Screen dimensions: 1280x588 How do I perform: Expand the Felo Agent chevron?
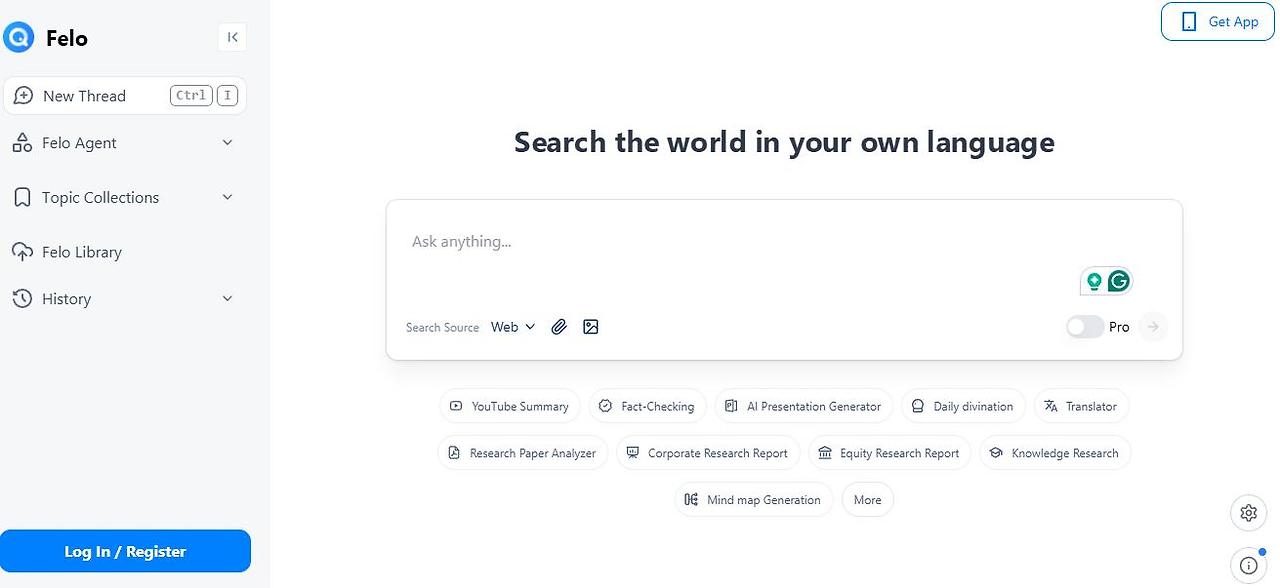pyautogui.click(x=227, y=143)
